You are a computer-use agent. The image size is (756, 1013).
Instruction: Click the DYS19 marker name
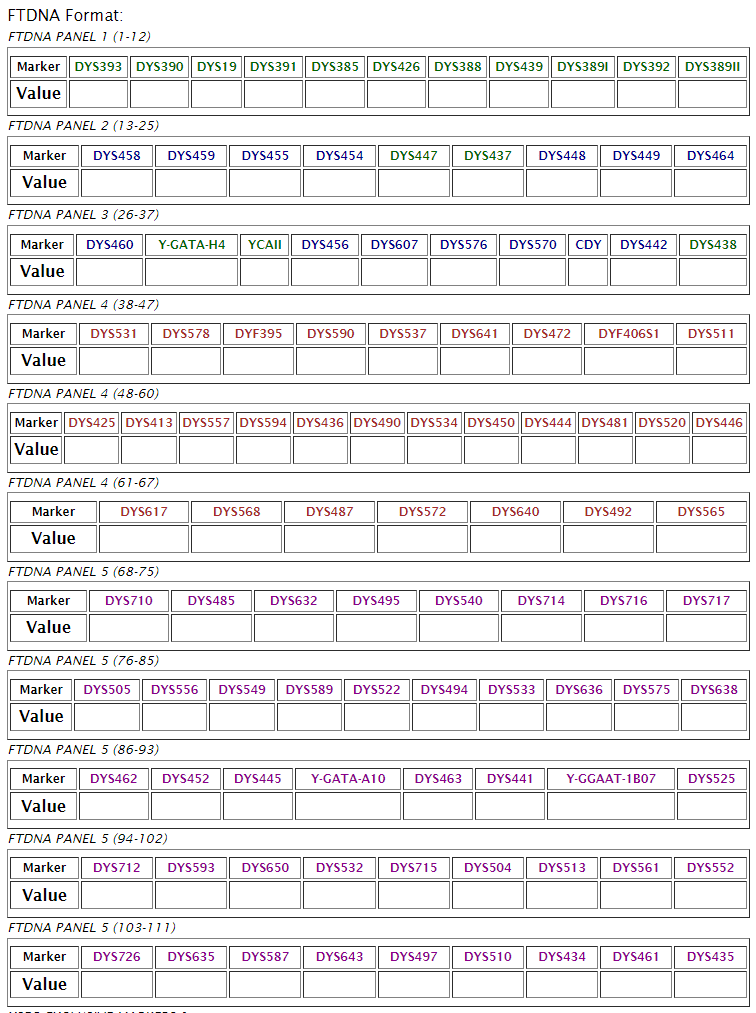click(x=217, y=66)
